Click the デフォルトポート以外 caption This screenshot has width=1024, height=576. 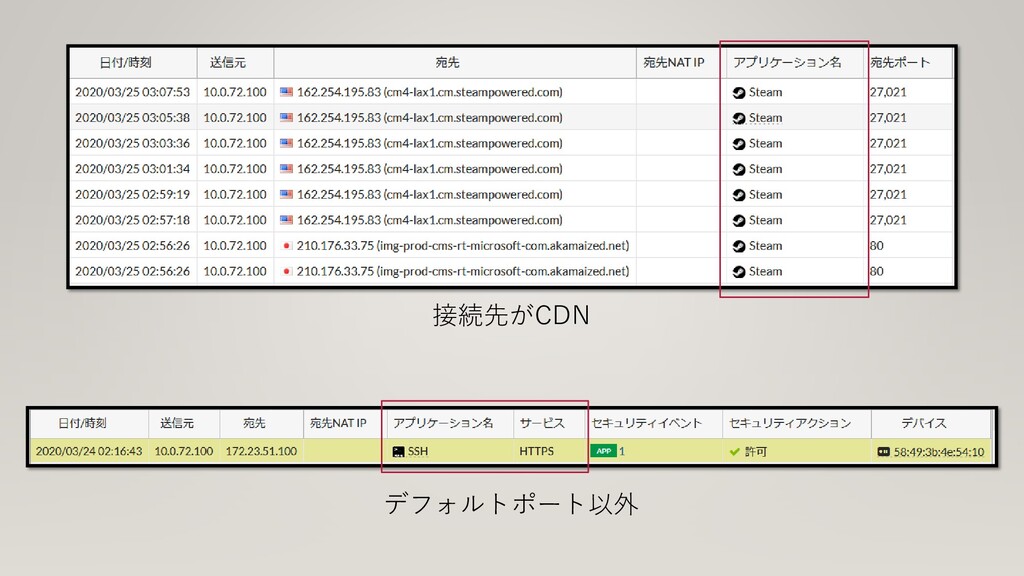(511, 504)
